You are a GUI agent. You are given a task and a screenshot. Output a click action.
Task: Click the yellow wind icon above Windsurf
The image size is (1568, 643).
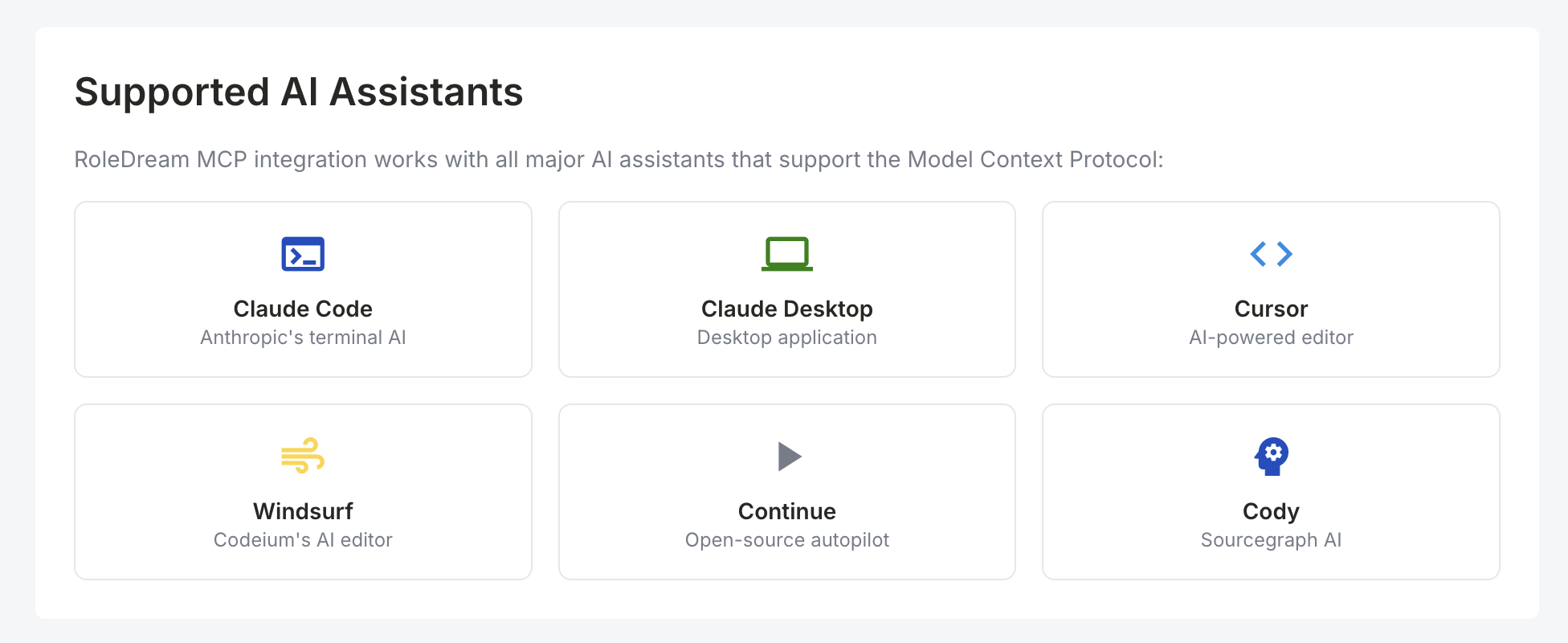point(303,457)
